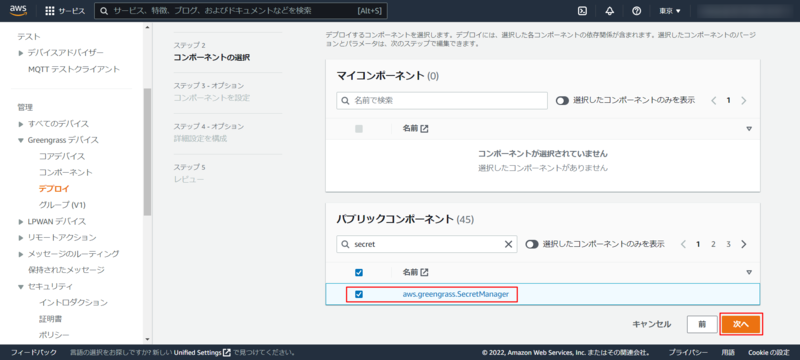Screen dimensions: 800x360
Task: Go to previous page in マイコンポーネント pagination
Action: coord(714,100)
